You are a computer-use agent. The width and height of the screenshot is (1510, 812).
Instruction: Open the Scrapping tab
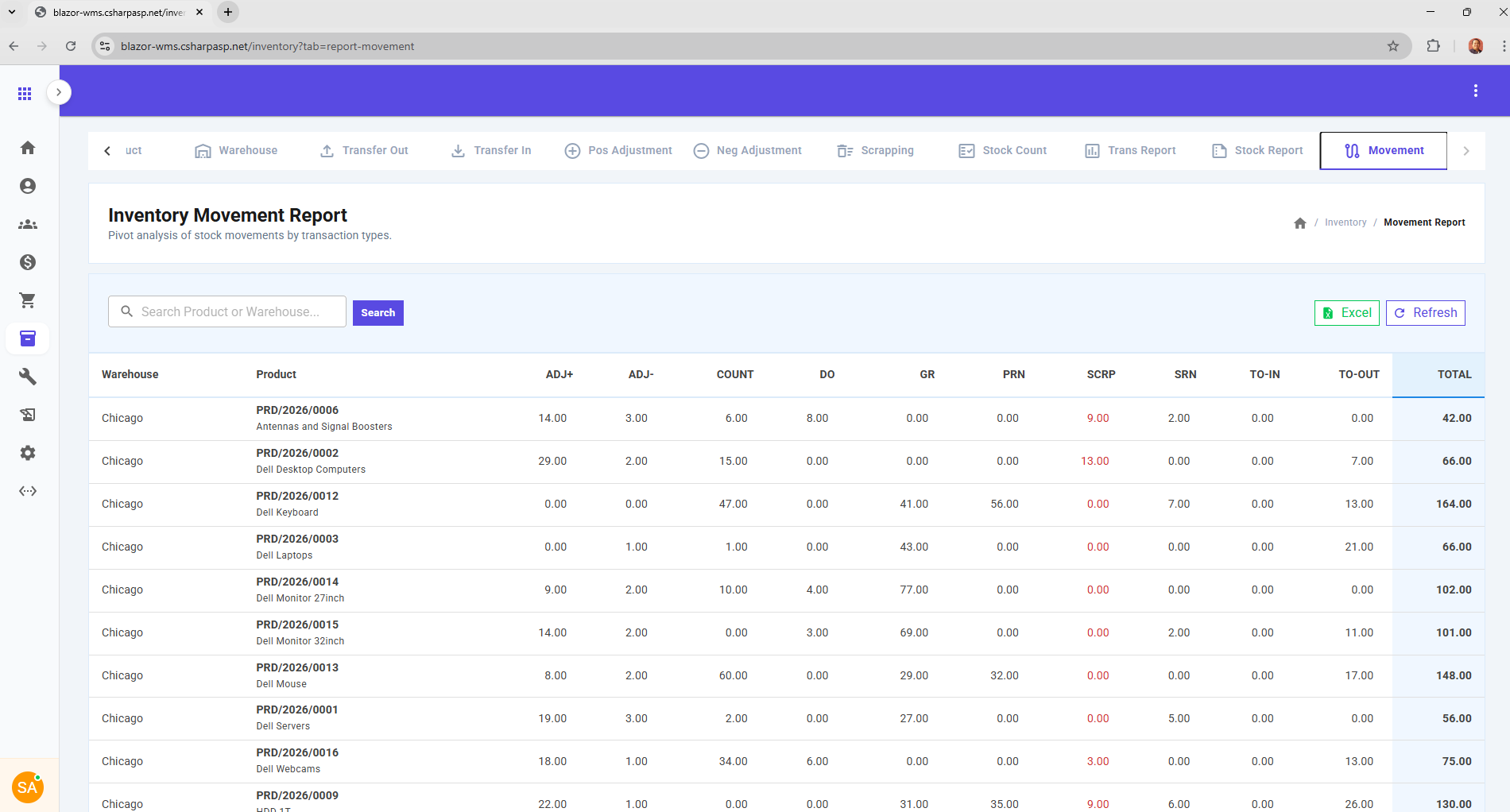876,151
